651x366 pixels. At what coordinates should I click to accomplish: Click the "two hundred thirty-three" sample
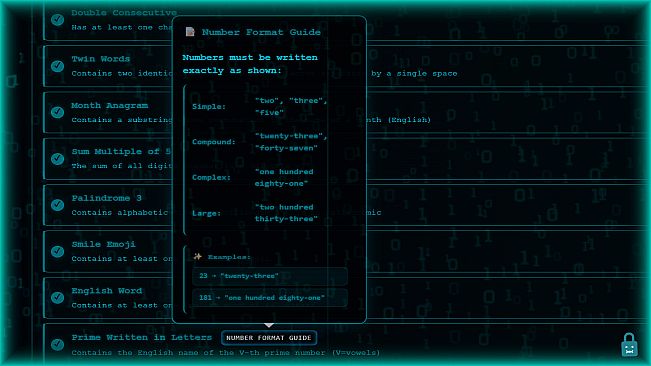[286, 213]
